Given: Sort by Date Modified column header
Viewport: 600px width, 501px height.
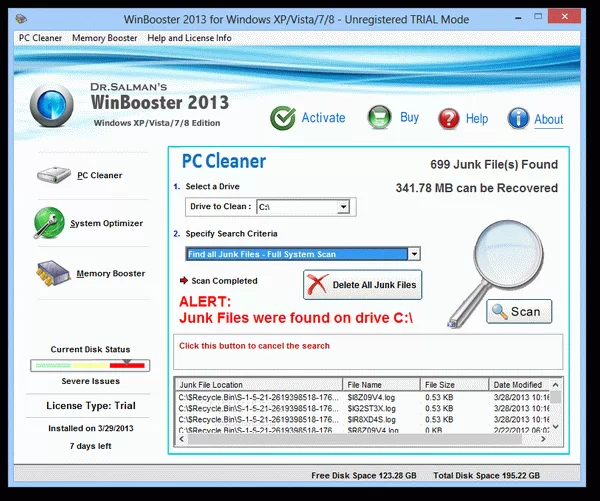Looking at the screenshot, I should click(x=520, y=385).
